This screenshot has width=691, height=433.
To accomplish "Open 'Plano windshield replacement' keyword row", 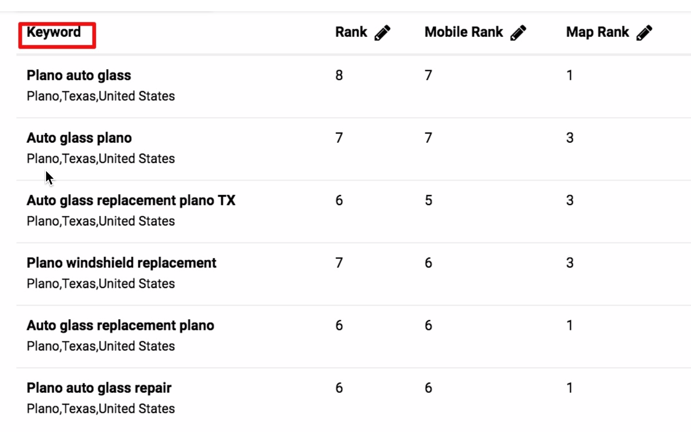I will [x=121, y=263].
